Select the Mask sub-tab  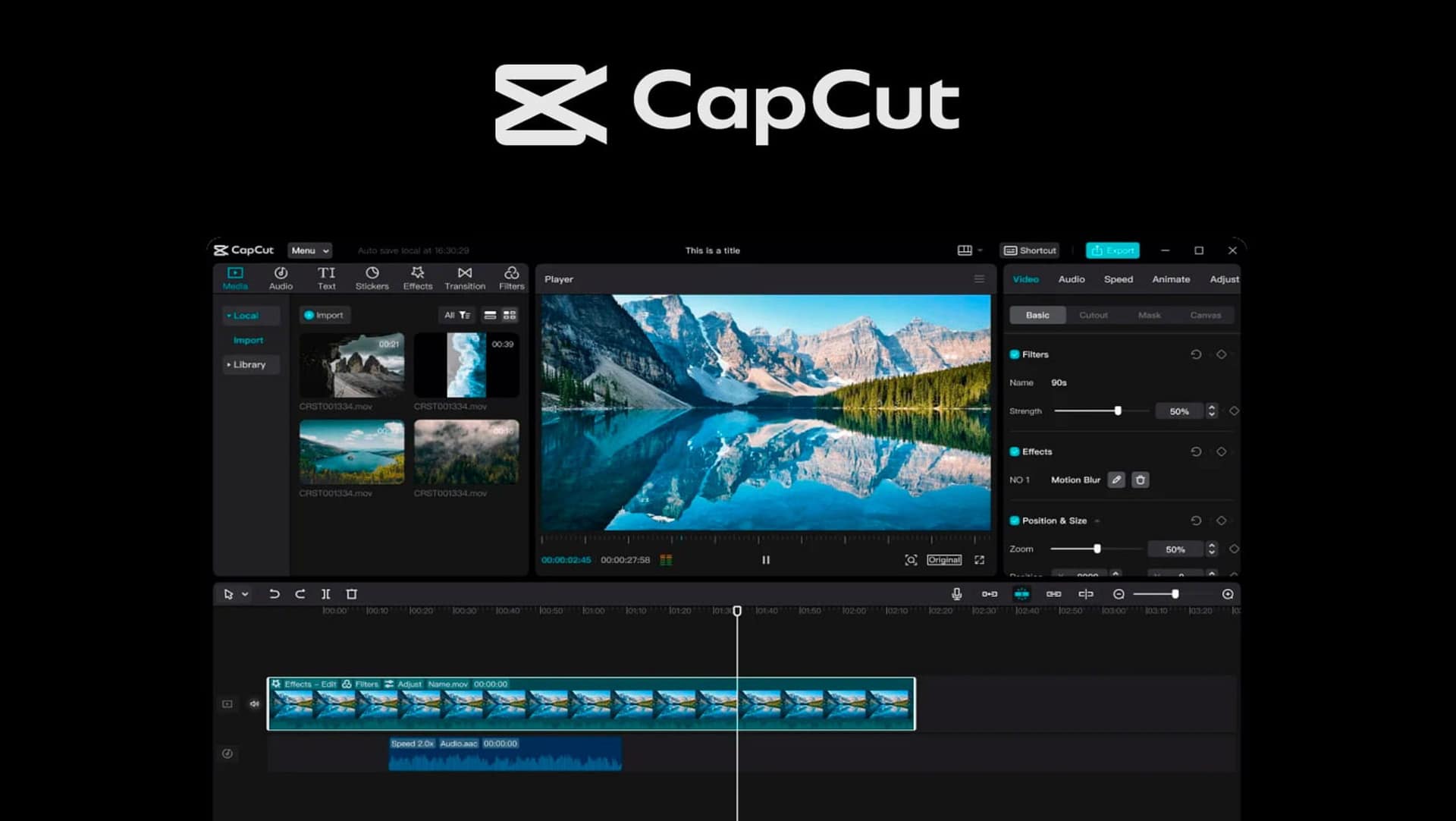[x=1150, y=315]
